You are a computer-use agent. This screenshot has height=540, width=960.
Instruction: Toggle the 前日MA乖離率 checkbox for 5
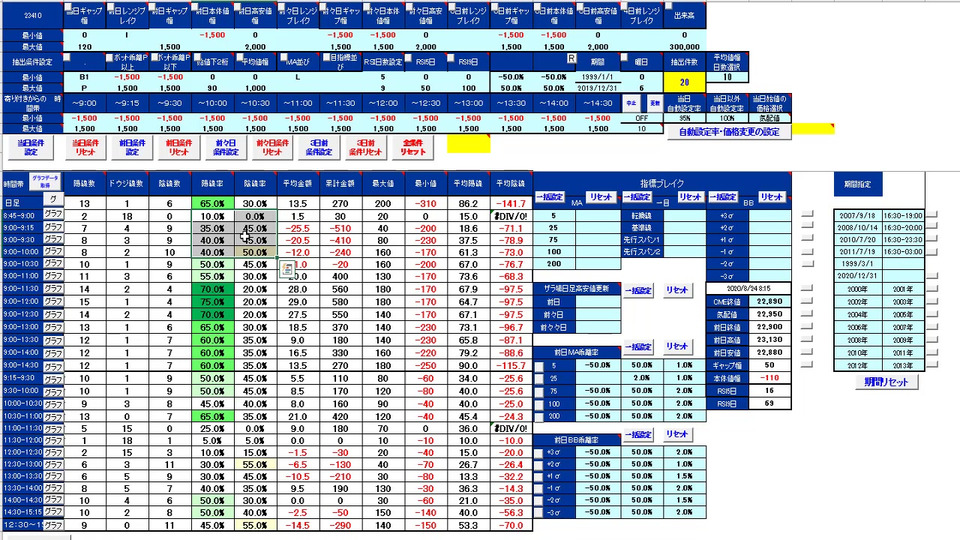pyautogui.click(x=539, y=366)
